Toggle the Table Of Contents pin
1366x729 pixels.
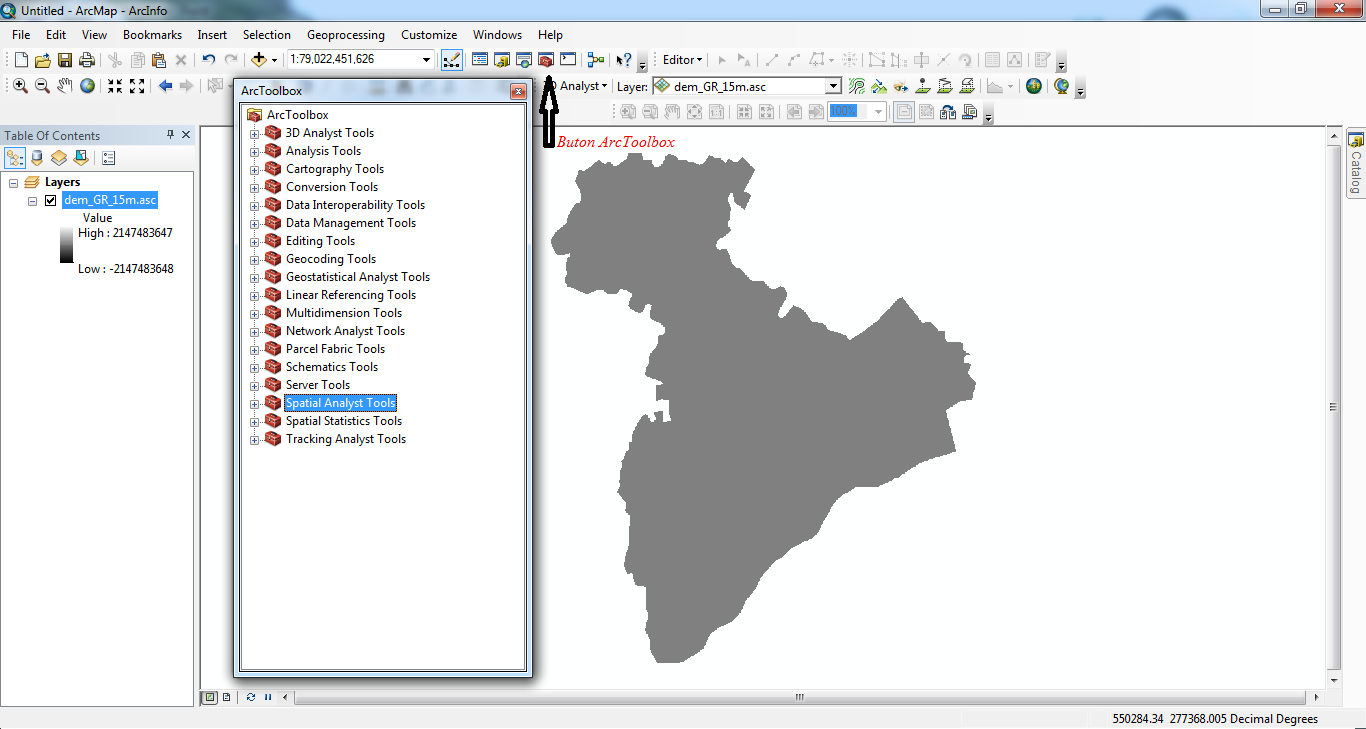click(x=170, y=135)
